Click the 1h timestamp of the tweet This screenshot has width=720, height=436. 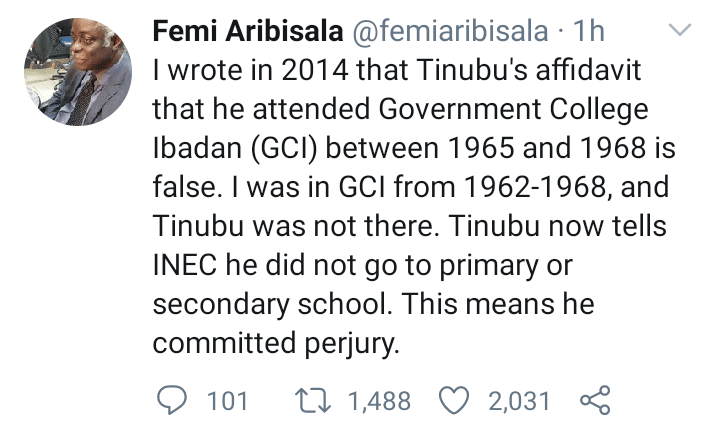pos(588,31)
